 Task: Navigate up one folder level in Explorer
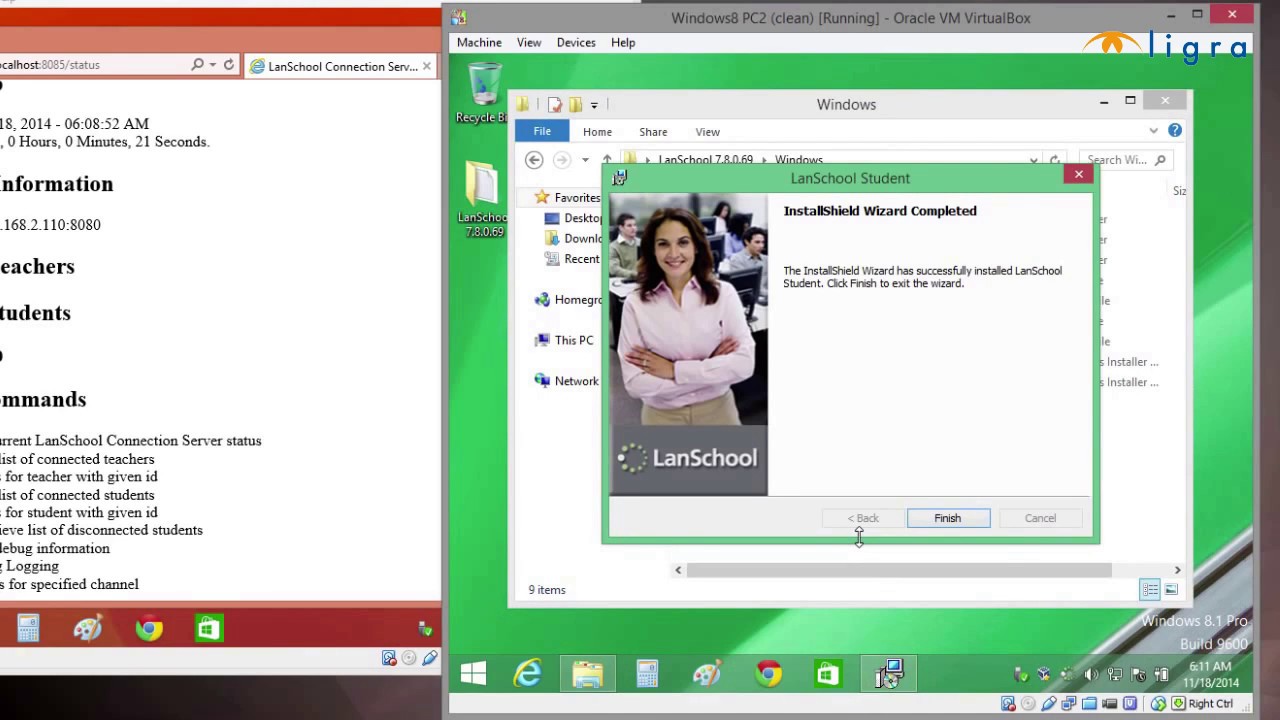click(607, 159)
